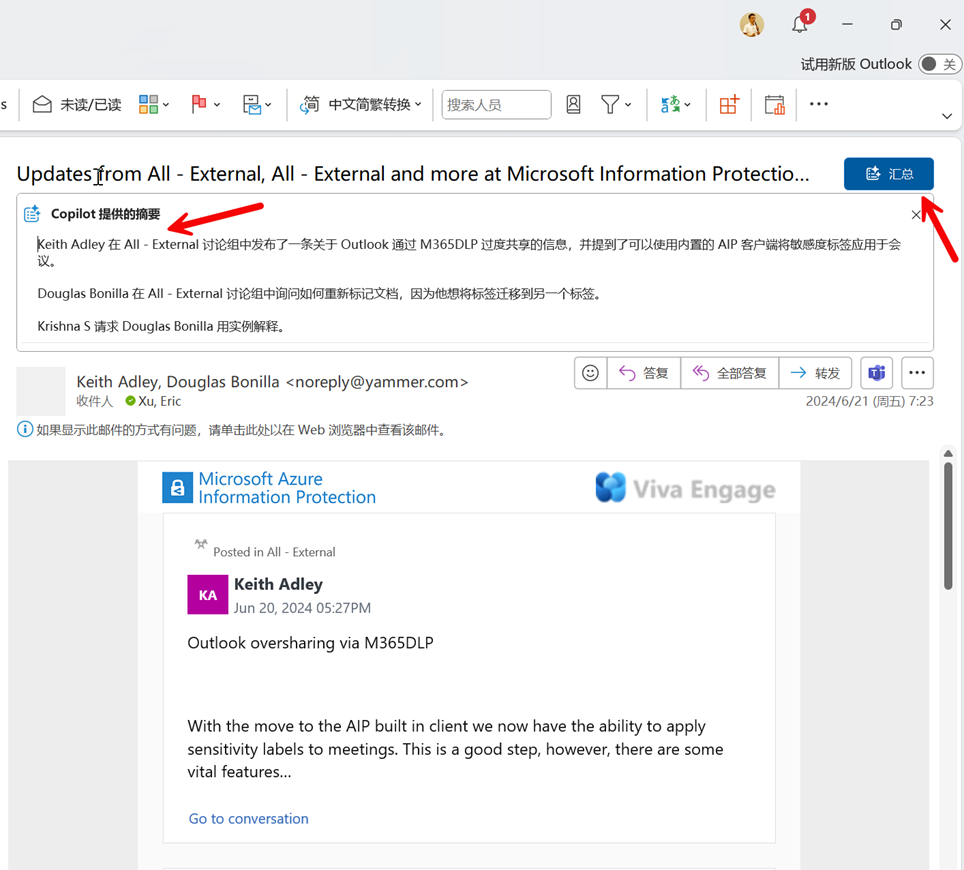Click the message body vertical scrollbar thumb
964x870 pixels.
[x=948, y=526]
